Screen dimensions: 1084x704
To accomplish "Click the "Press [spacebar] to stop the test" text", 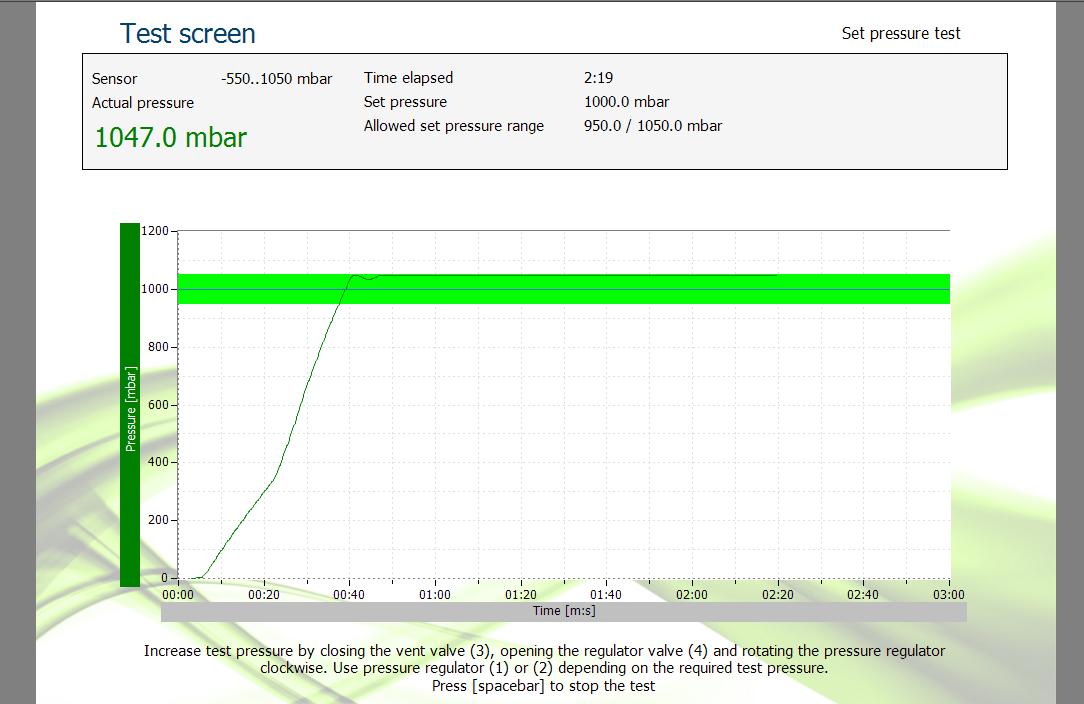I will [x=544, y=686].
